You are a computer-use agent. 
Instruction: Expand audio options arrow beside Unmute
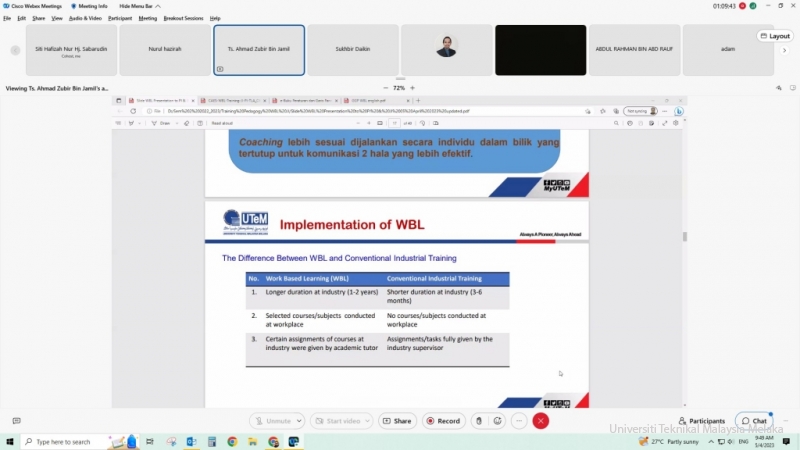click(x=299, y=421)
